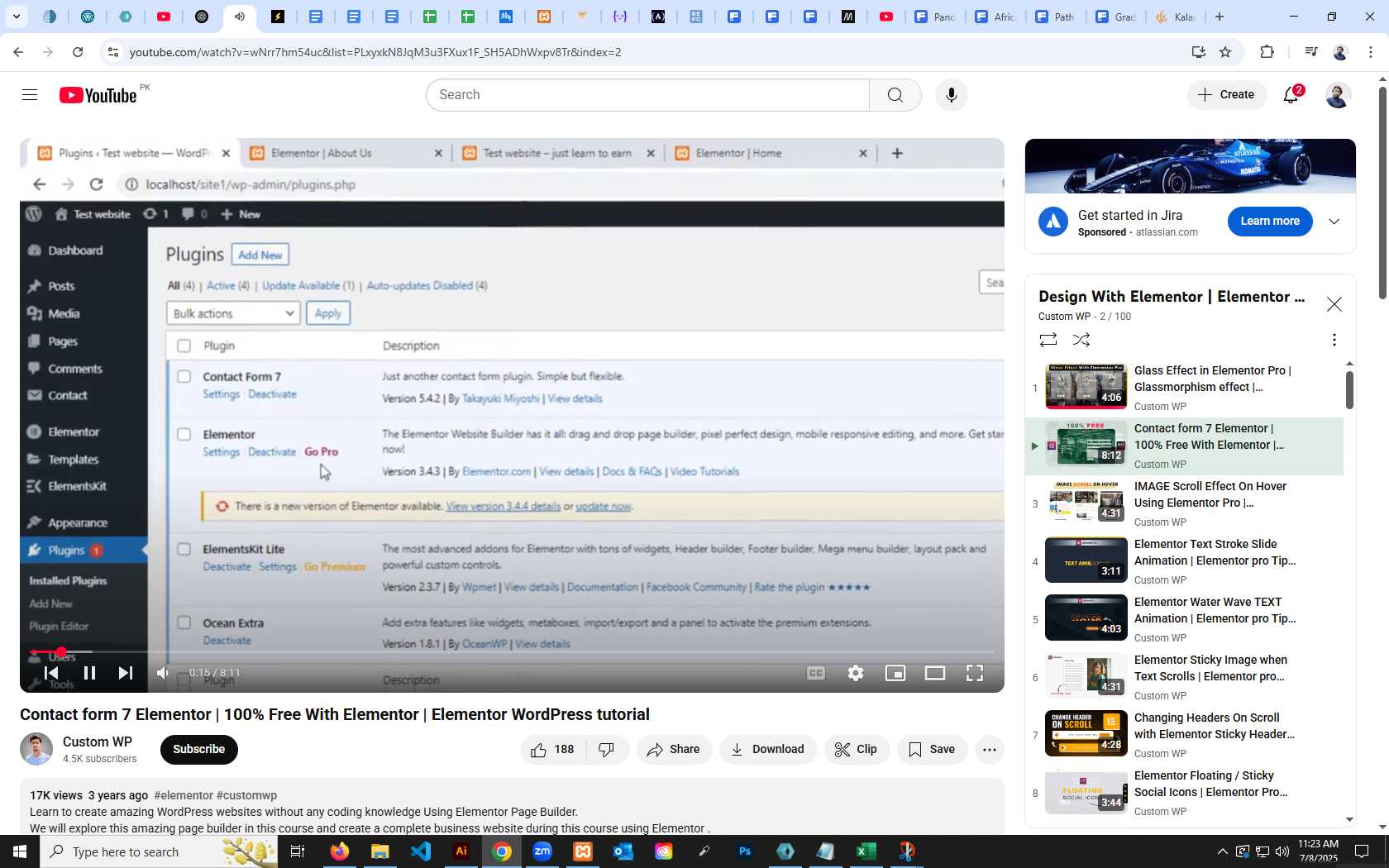Download the video

click(768, 750)
